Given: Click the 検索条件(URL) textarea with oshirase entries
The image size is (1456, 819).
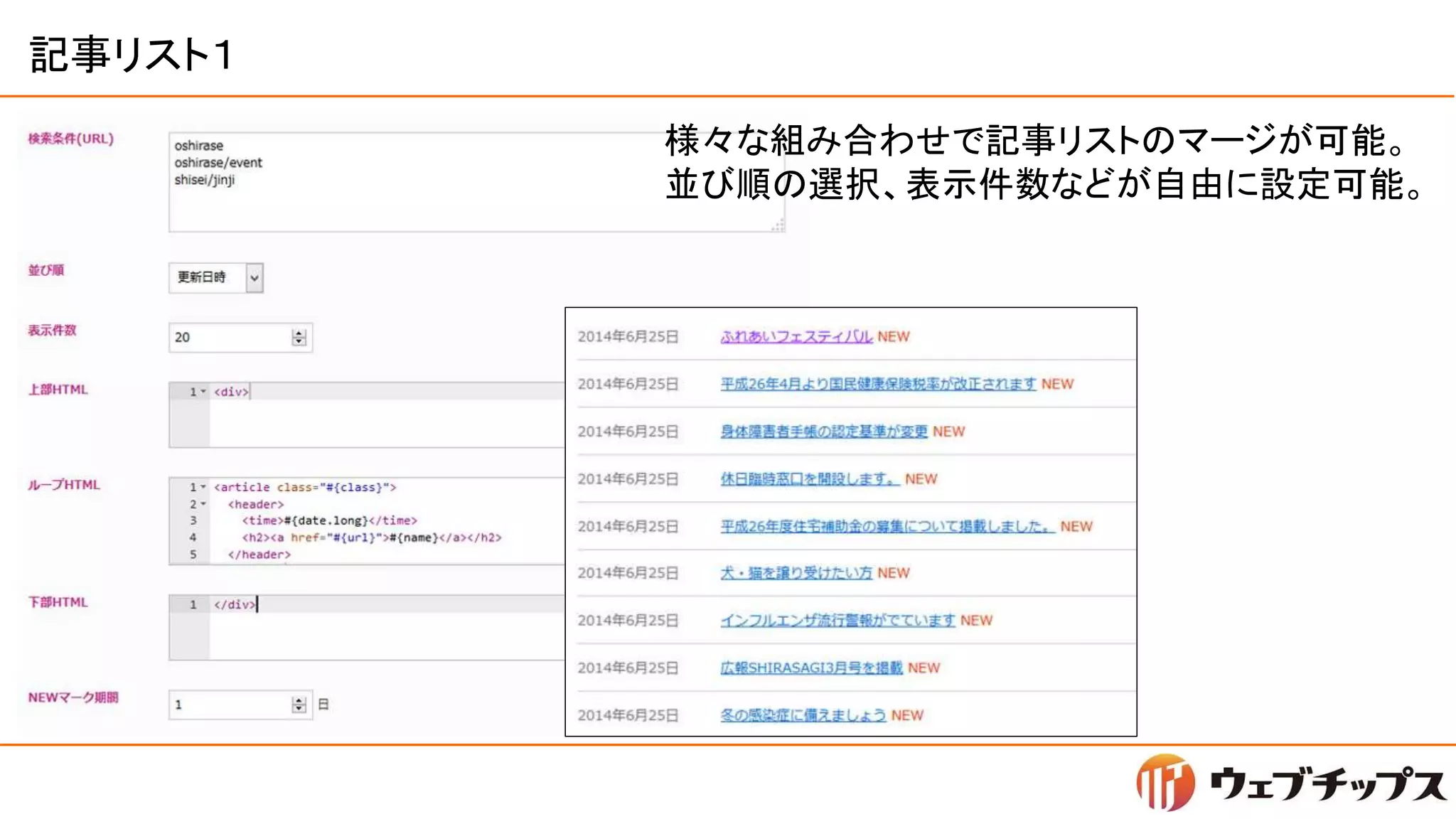Looking at the screenshot, I should click(x=476, y=182).
